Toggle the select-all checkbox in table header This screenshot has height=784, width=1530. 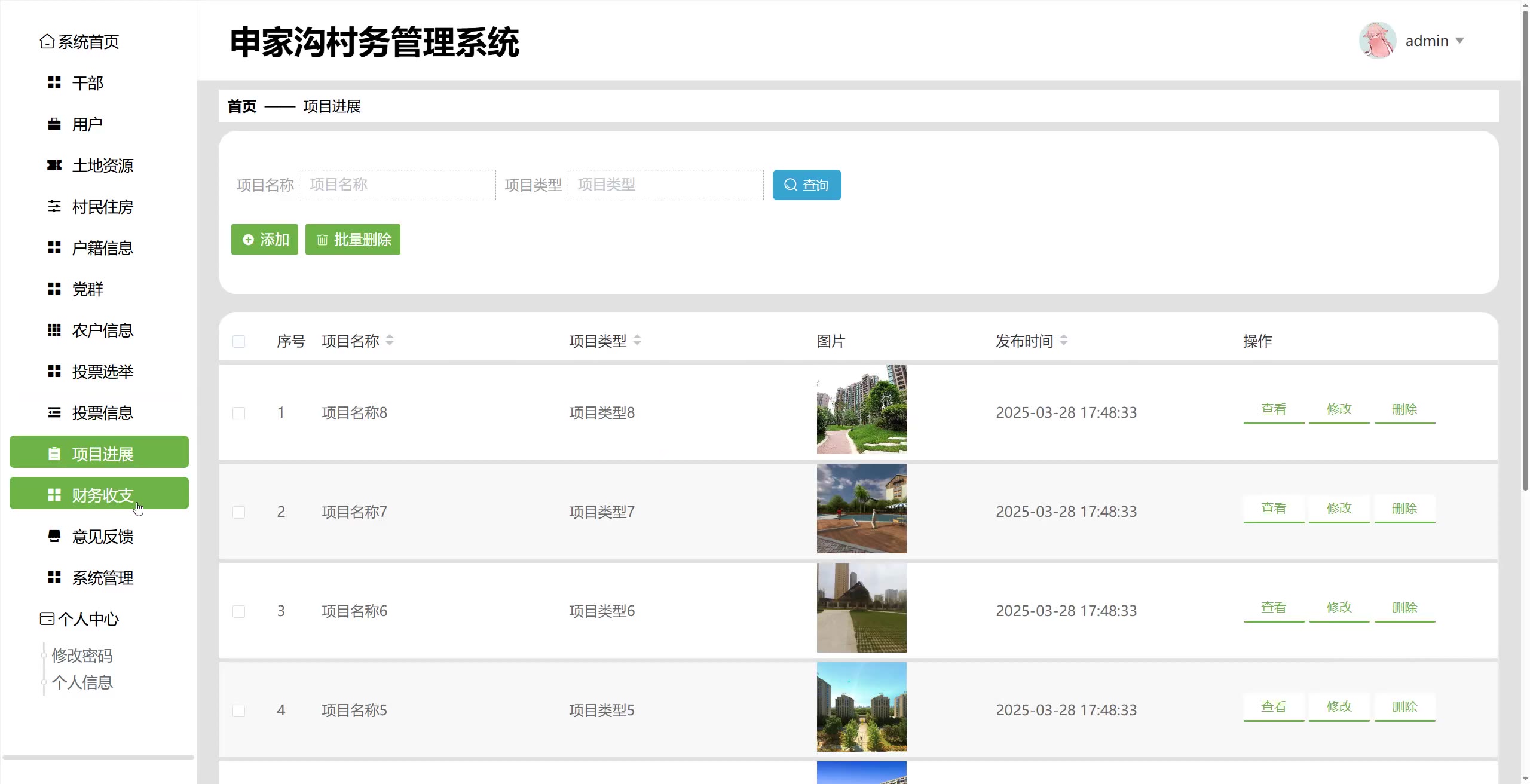pyautogui.click(x=238, y=342)
